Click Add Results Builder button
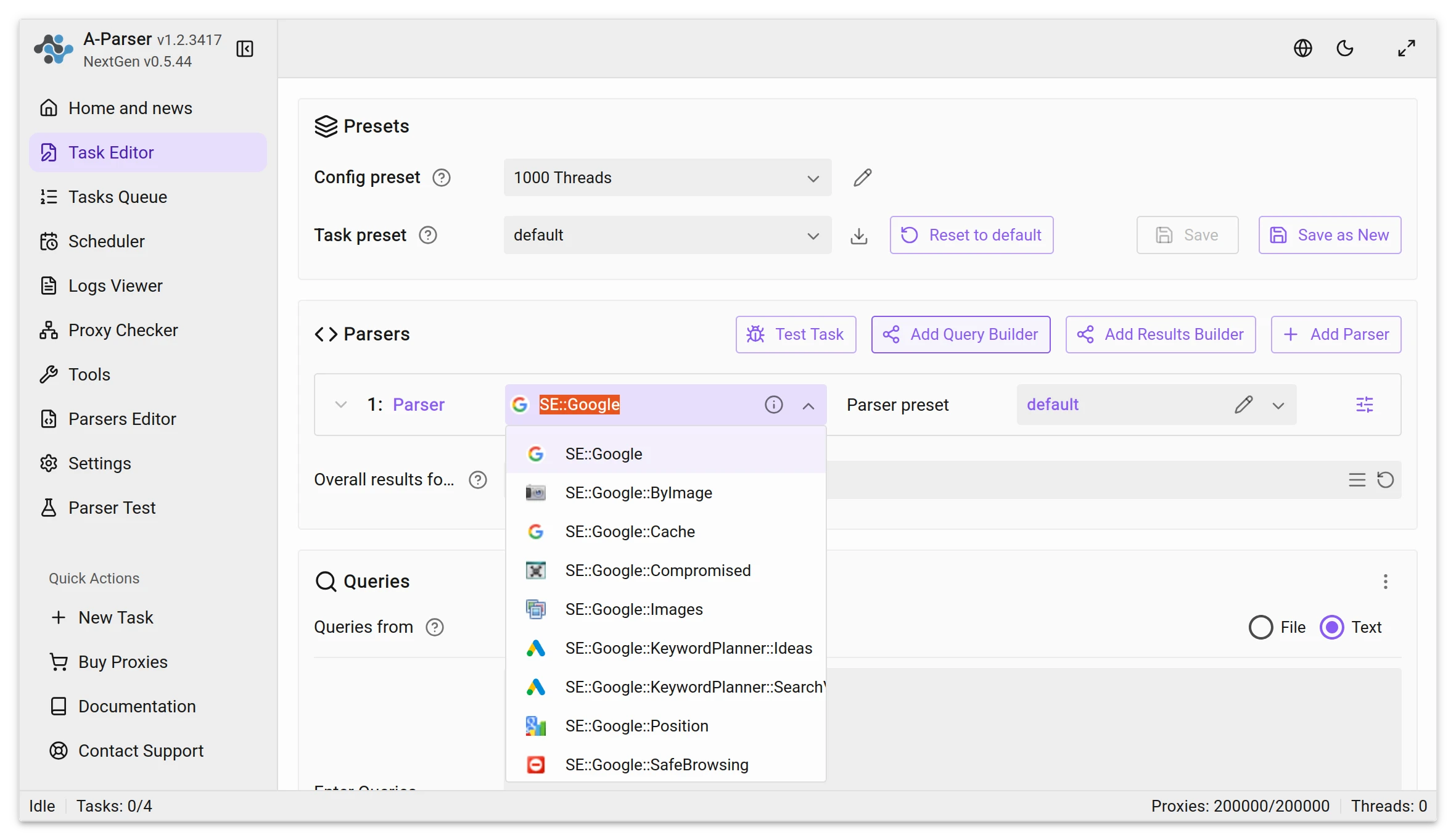1456x840 pixels. 1161,334
